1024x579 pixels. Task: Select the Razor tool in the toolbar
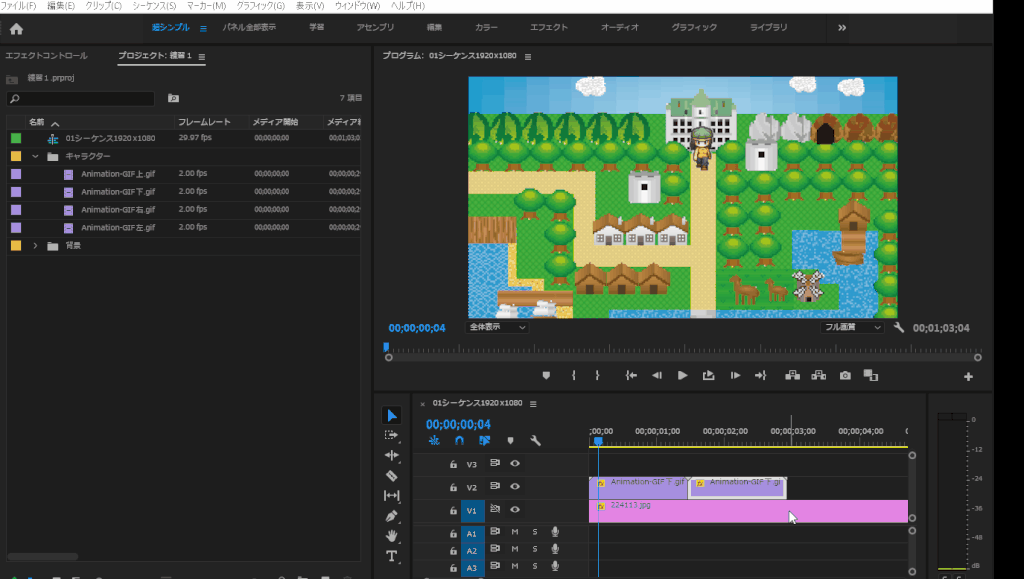coord(391,475)
